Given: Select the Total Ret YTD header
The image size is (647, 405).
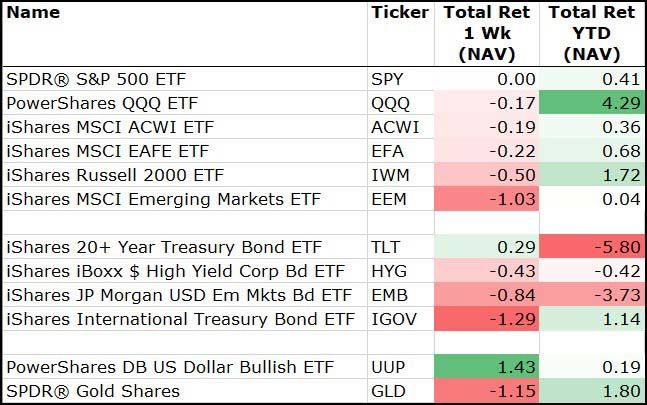Looking at the screenshot, I should coord(591,34).
